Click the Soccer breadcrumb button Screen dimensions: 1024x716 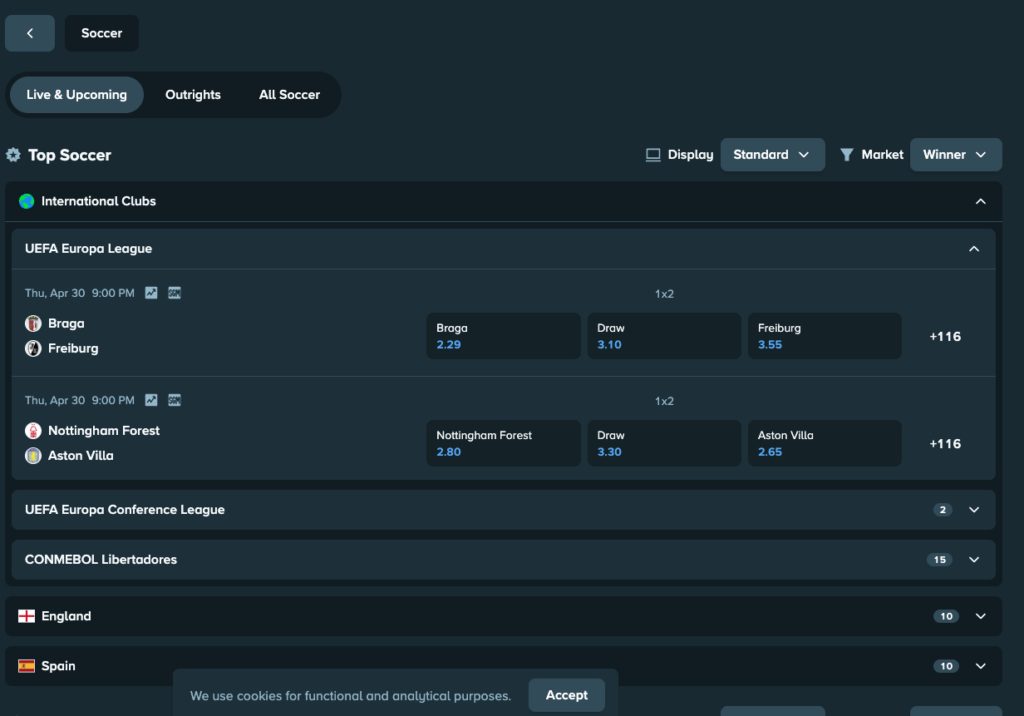tap(102, 33)
